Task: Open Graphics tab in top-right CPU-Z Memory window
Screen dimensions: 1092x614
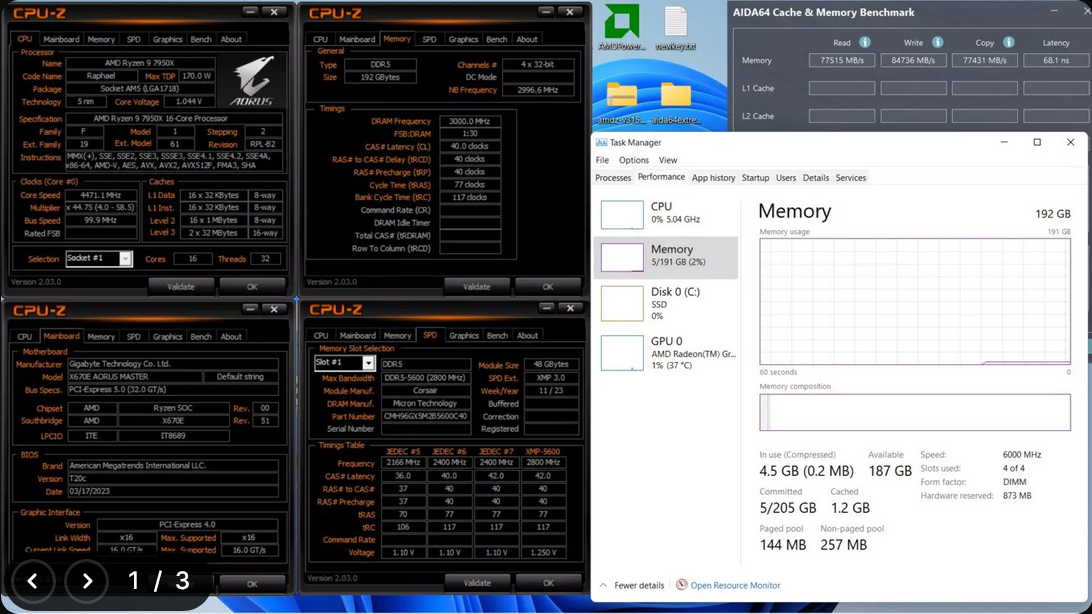Action: coord(463,40)
